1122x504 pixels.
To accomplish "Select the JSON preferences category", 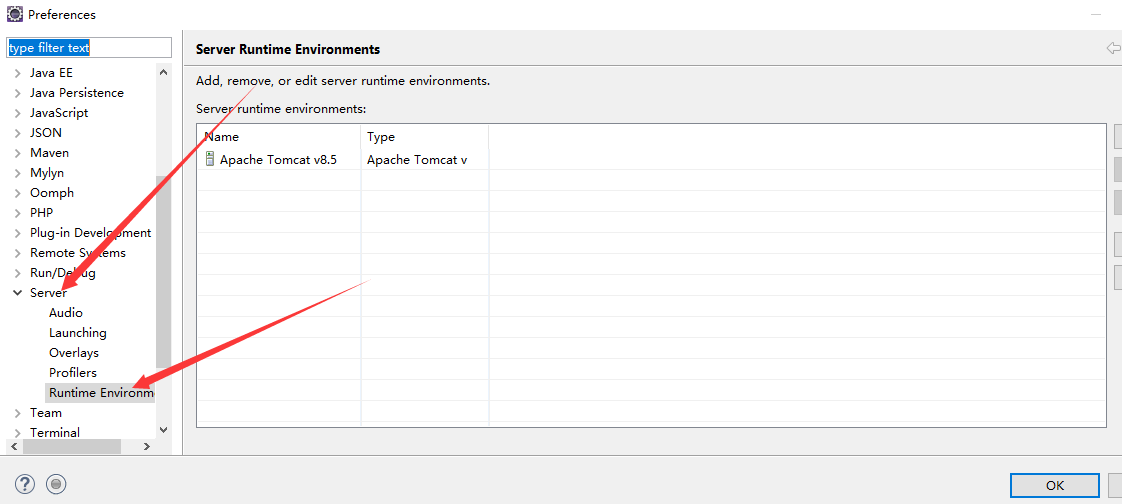I will (46, 132).
